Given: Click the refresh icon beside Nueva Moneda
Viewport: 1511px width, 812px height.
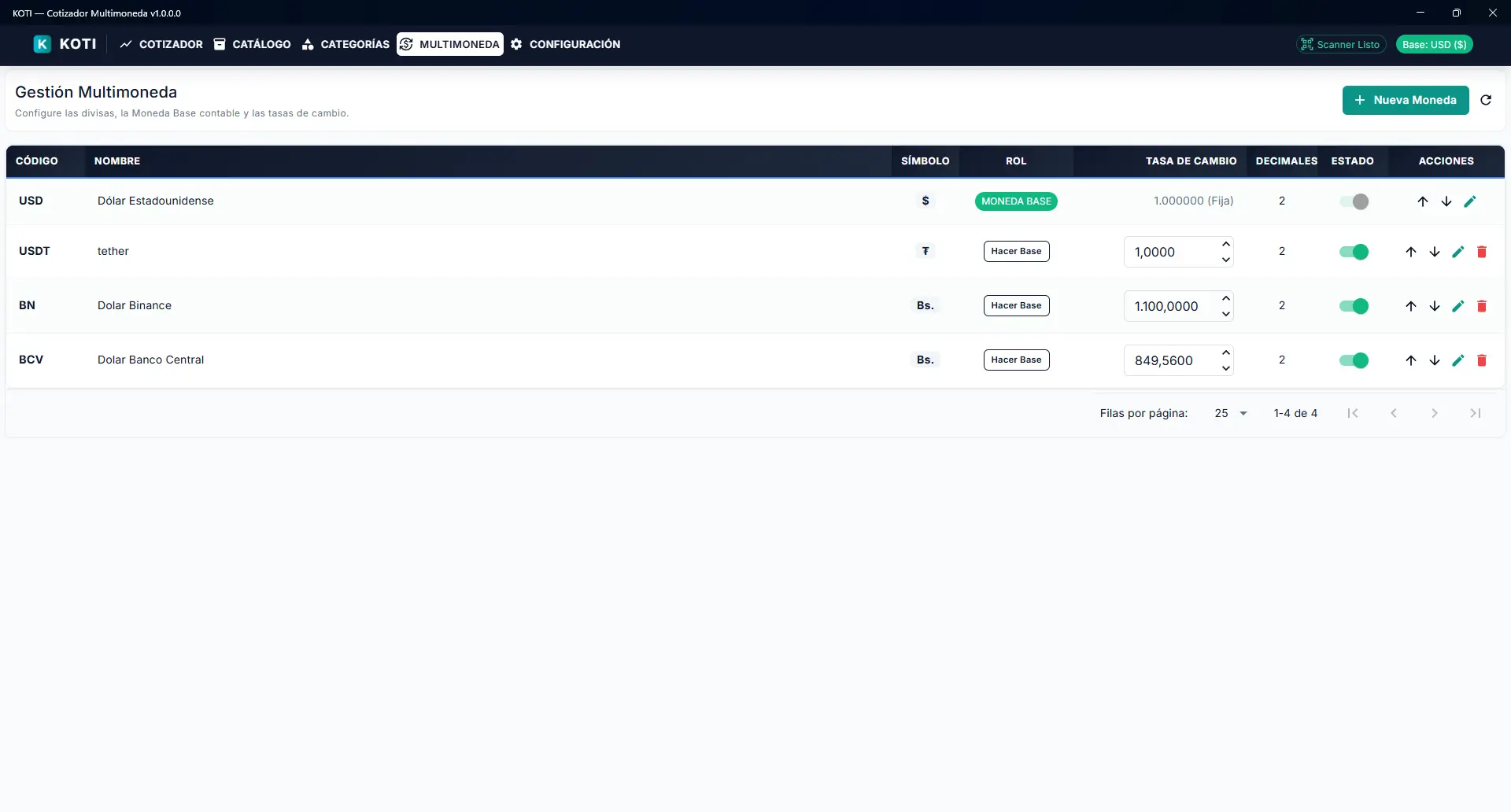Looking at the screenshot, I should (1486, 100).
